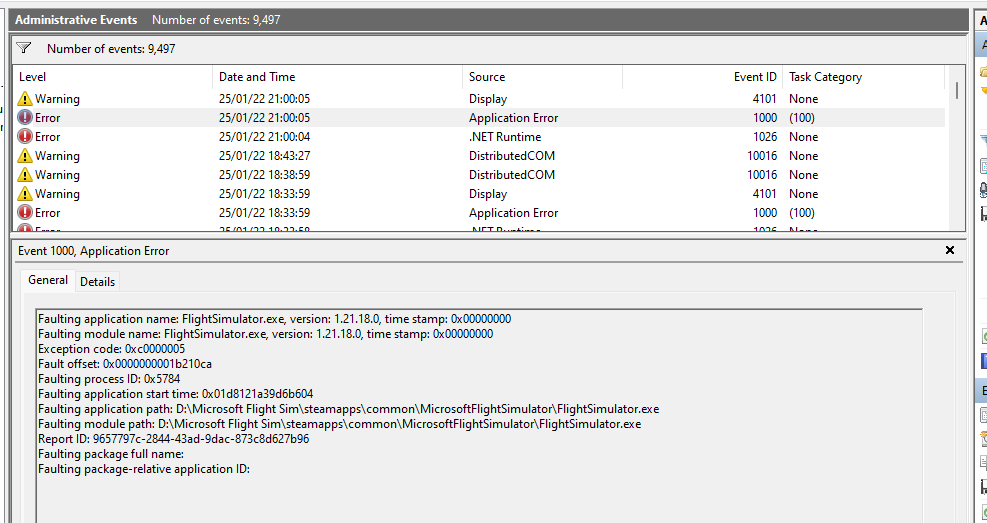
Task: Click the filter funnel icon
Action: 23,48
